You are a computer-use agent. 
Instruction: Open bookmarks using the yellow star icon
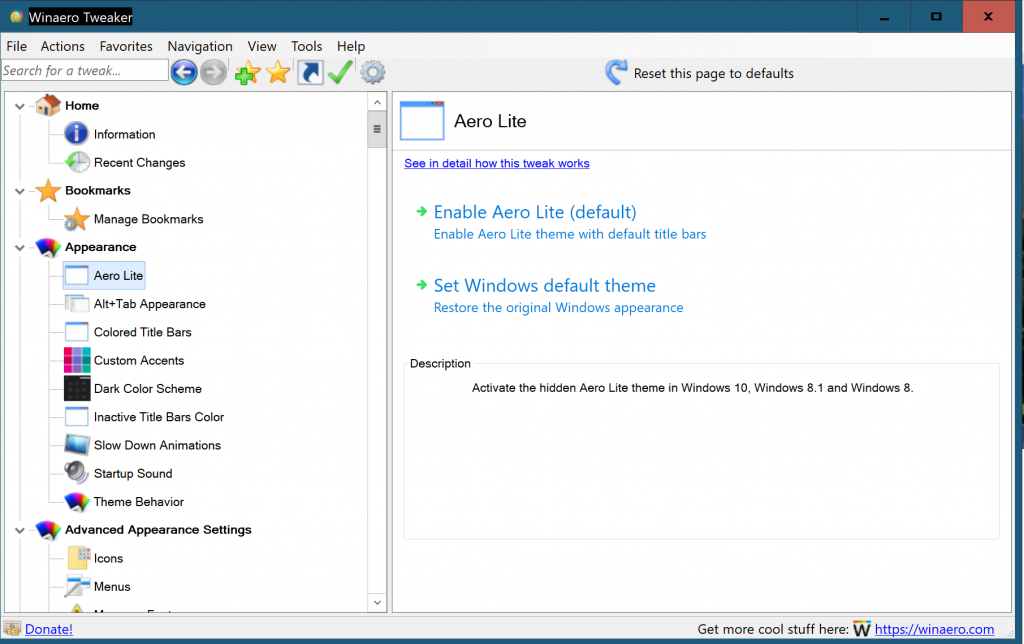pyautogui.click(x=278, y=72)
